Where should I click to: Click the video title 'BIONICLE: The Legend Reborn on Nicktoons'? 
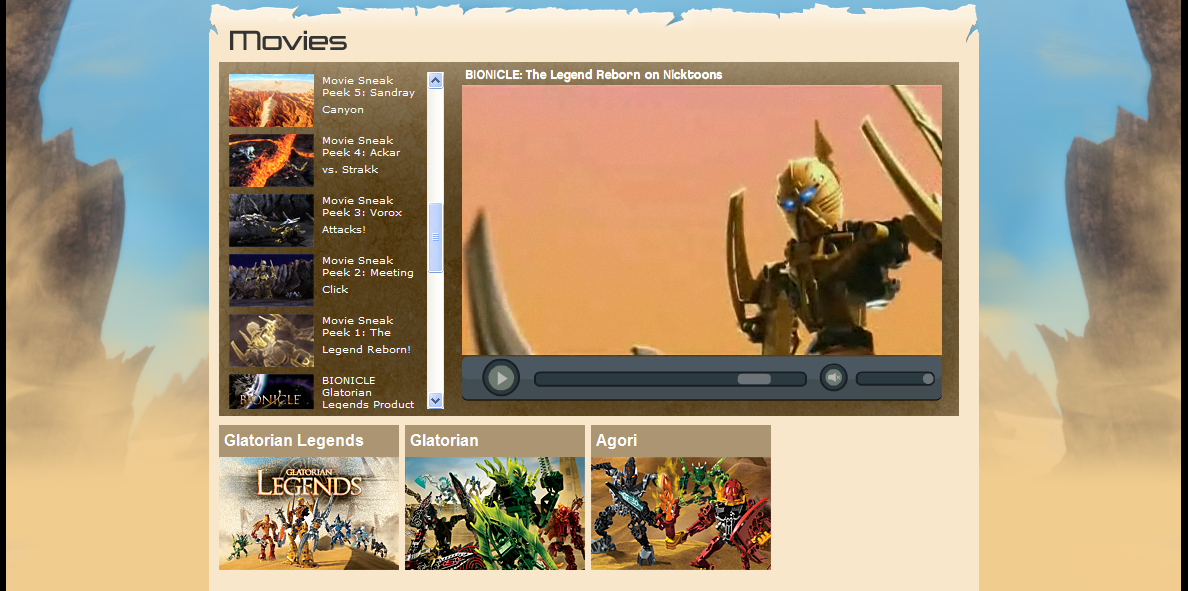(593, 74)
